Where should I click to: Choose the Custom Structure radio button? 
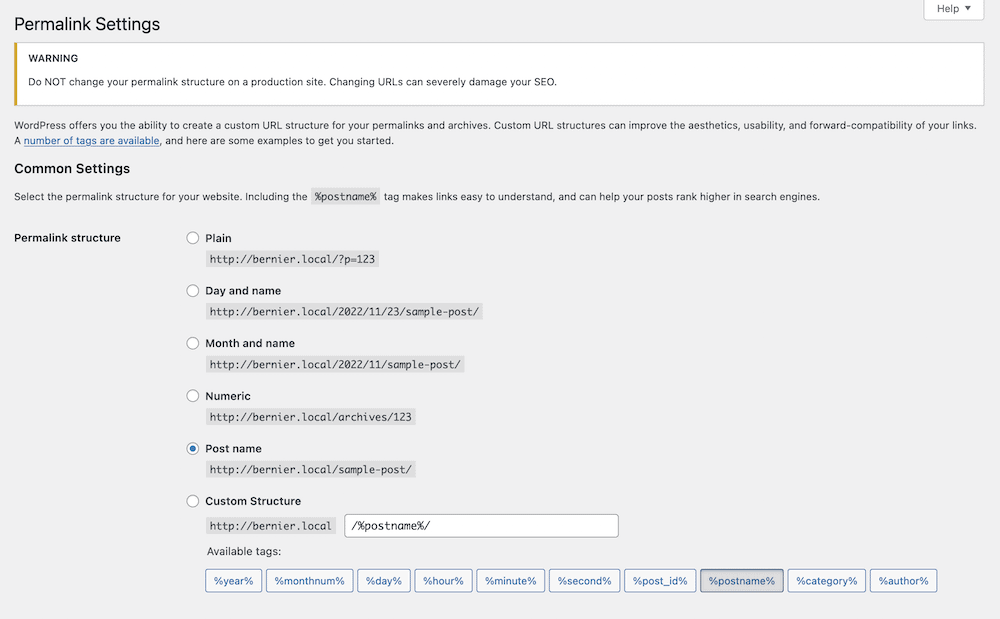point(193,501)
